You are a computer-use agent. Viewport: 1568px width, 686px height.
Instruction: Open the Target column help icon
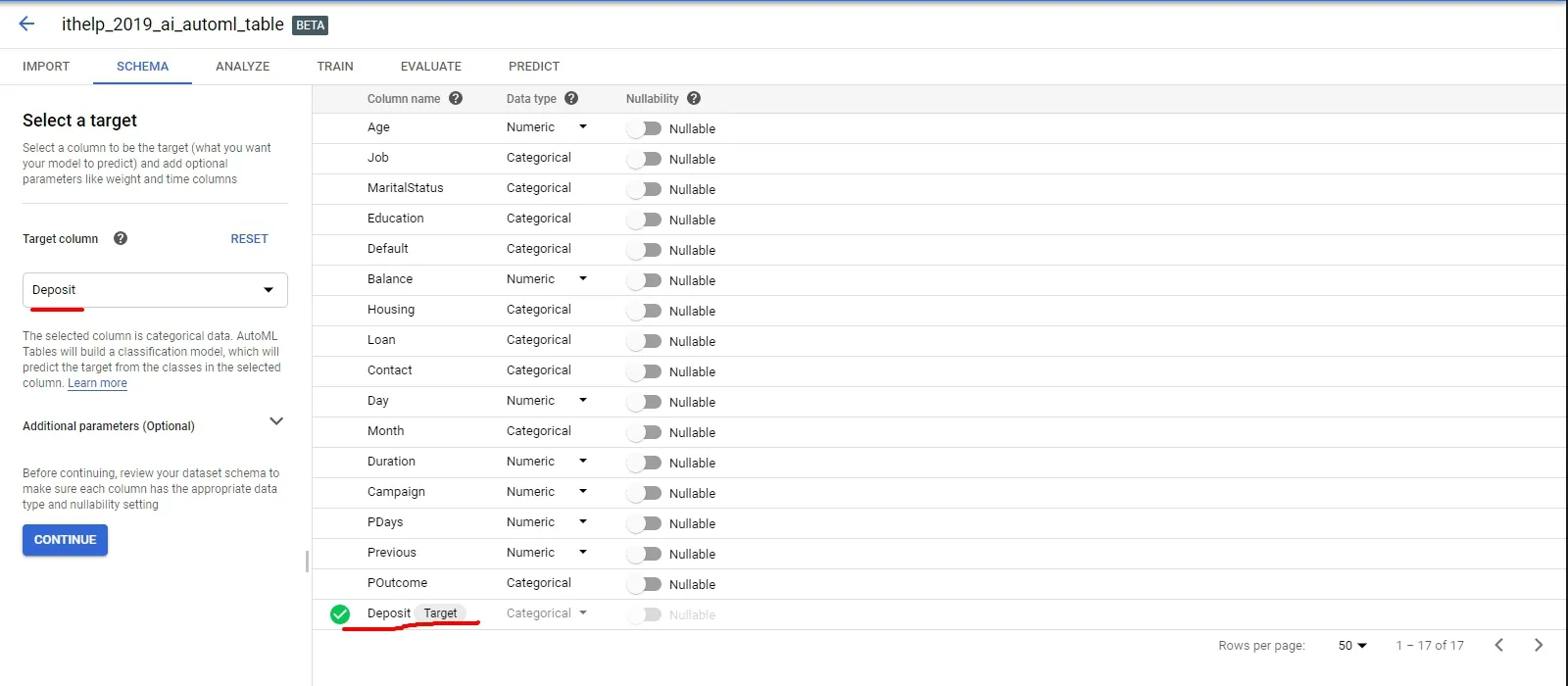[x=121, y=238]
